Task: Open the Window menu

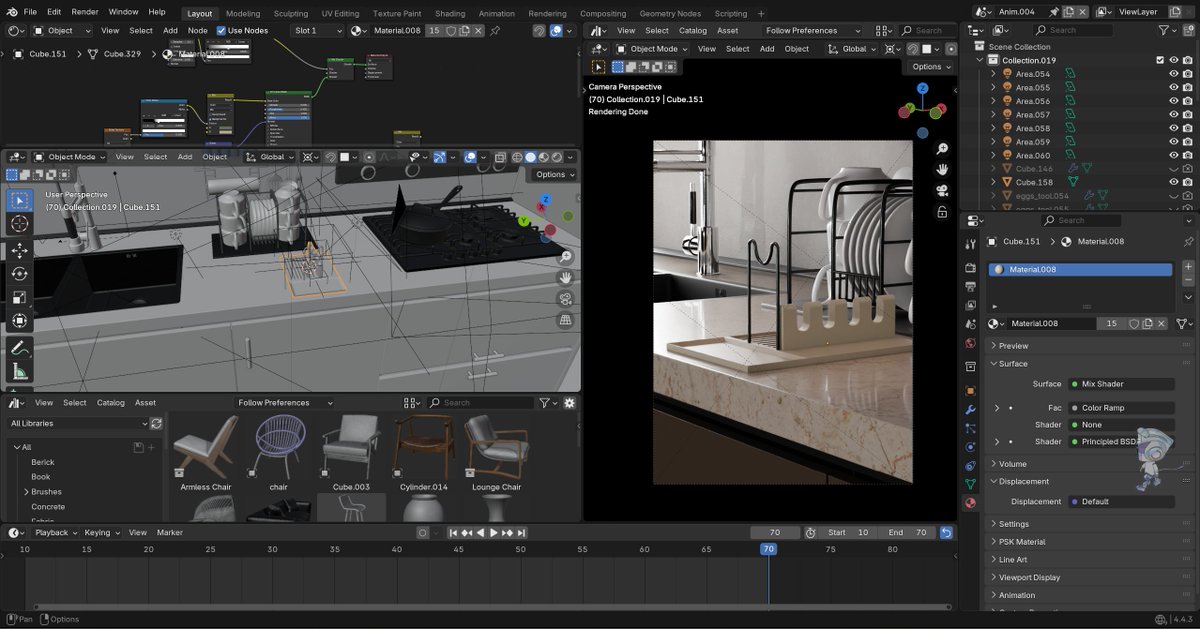Action: point(123,12)
